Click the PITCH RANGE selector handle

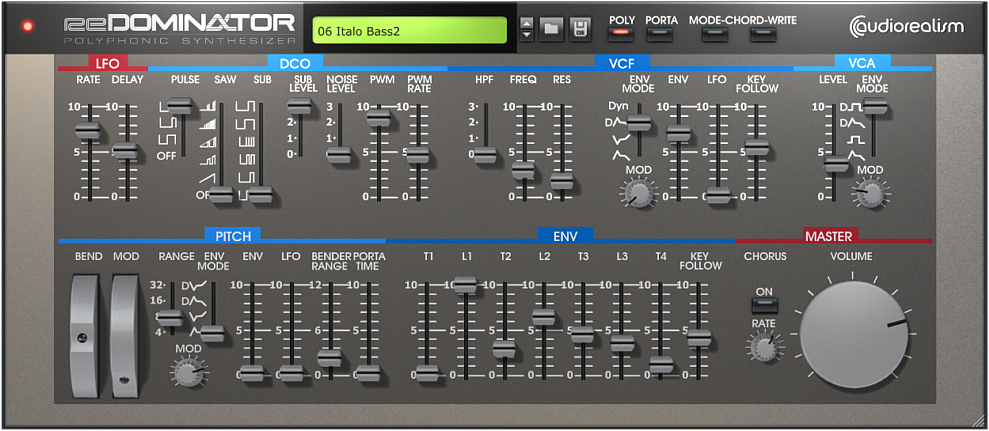pyautogui.click(x=170, y=318)
